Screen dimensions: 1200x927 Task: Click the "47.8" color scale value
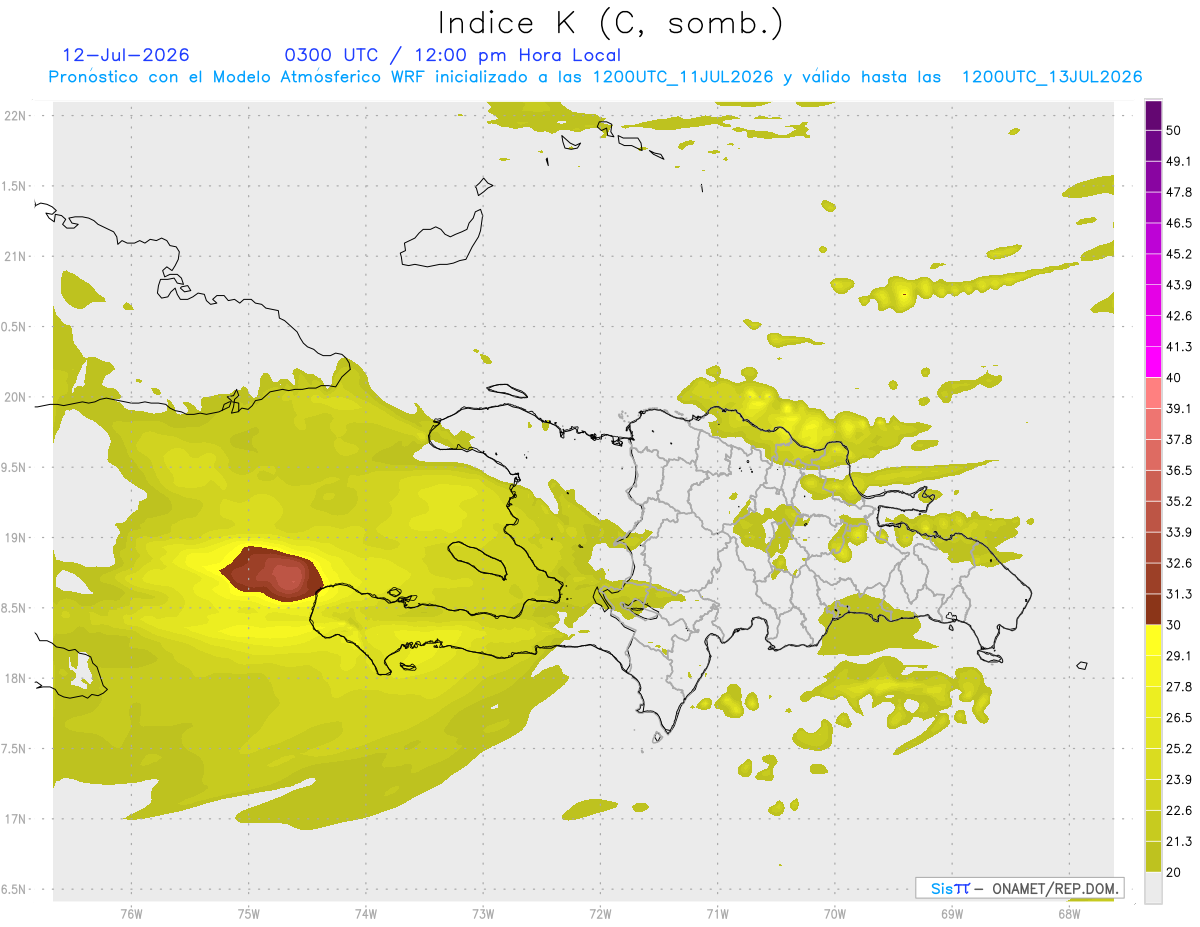1179,192
